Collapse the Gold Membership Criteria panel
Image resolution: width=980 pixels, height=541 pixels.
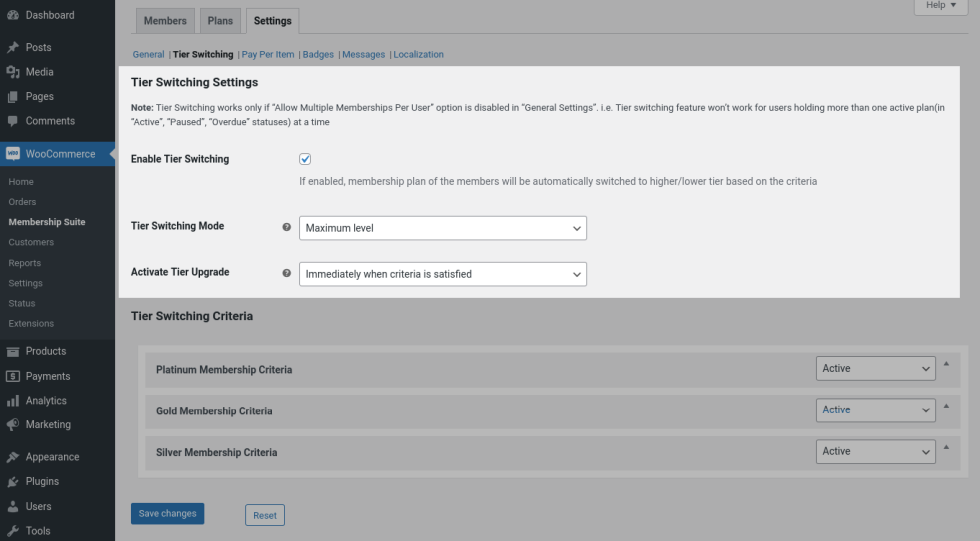947,406
